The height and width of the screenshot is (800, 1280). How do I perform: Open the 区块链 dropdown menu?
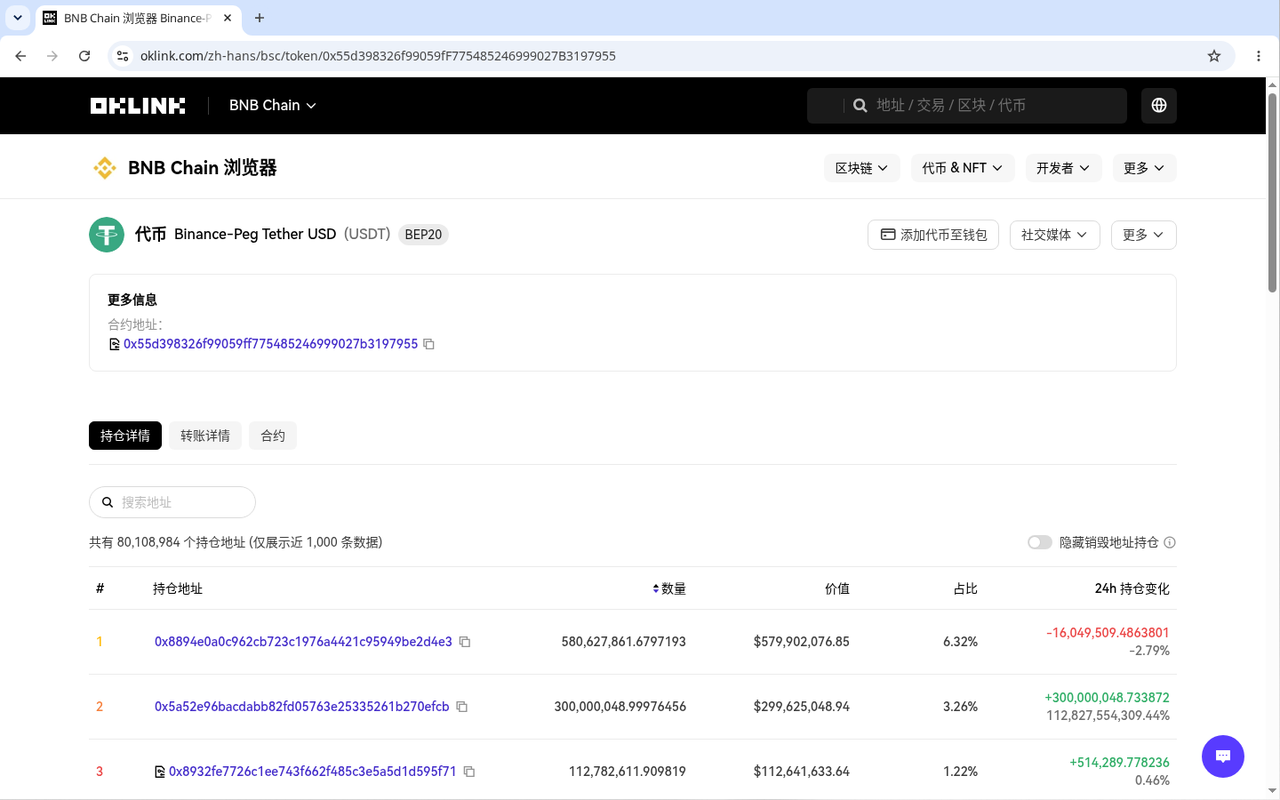click(x=862, y=168)
